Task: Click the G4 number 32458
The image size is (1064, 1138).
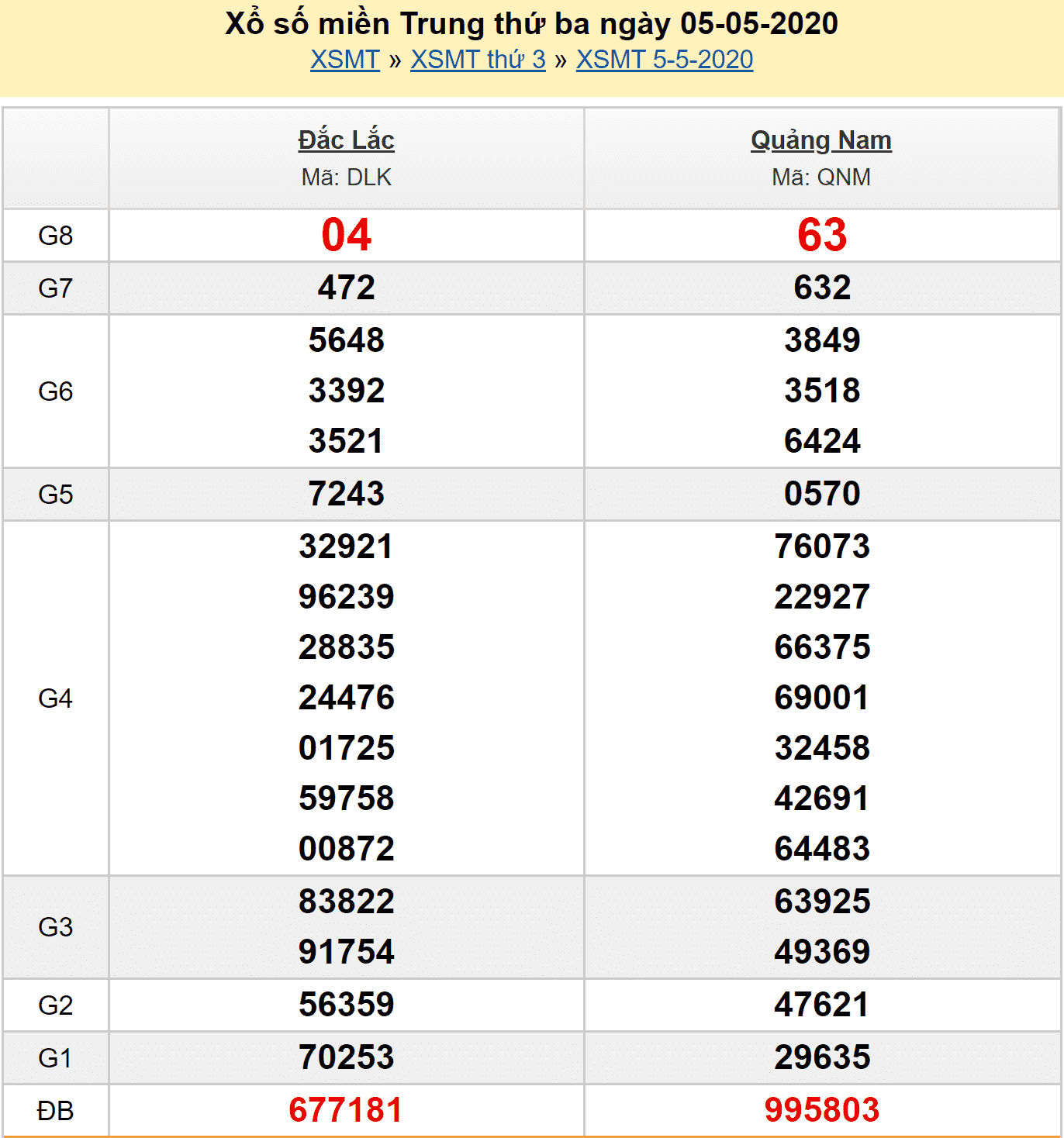Action: 822,748
